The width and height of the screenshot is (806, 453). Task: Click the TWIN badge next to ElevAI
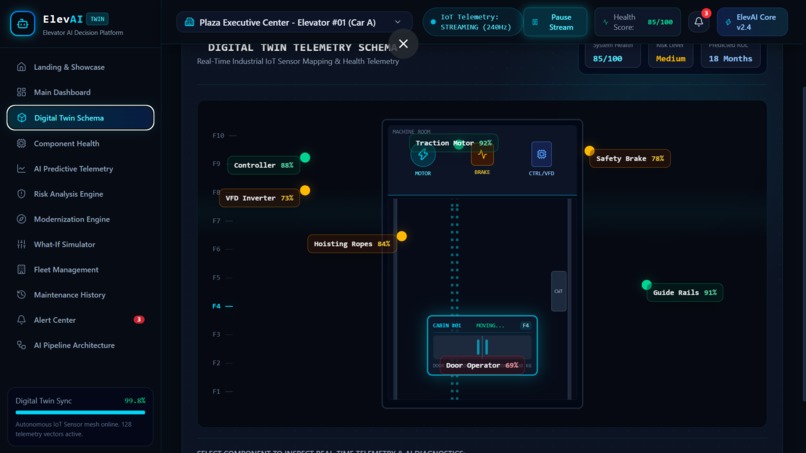[x=97, y=19]
